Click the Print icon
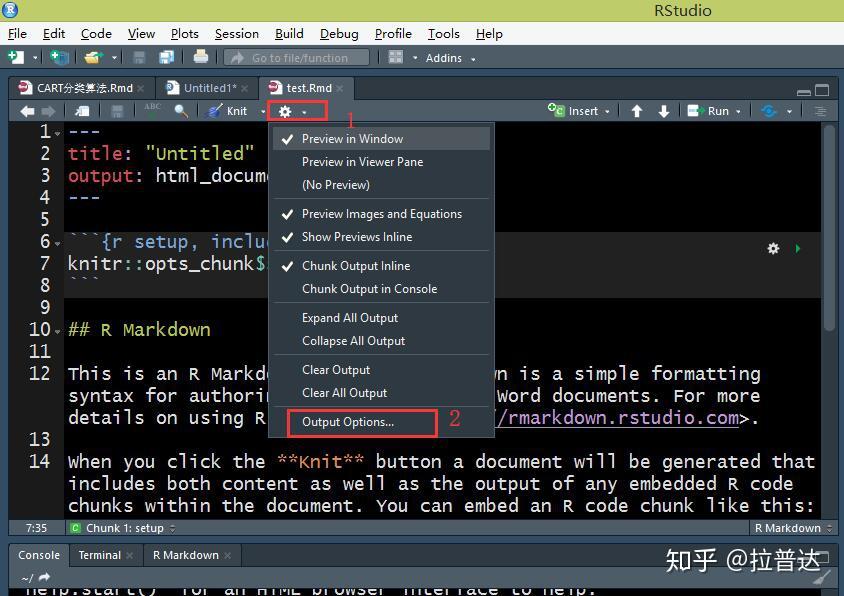 tap(201, 57)
